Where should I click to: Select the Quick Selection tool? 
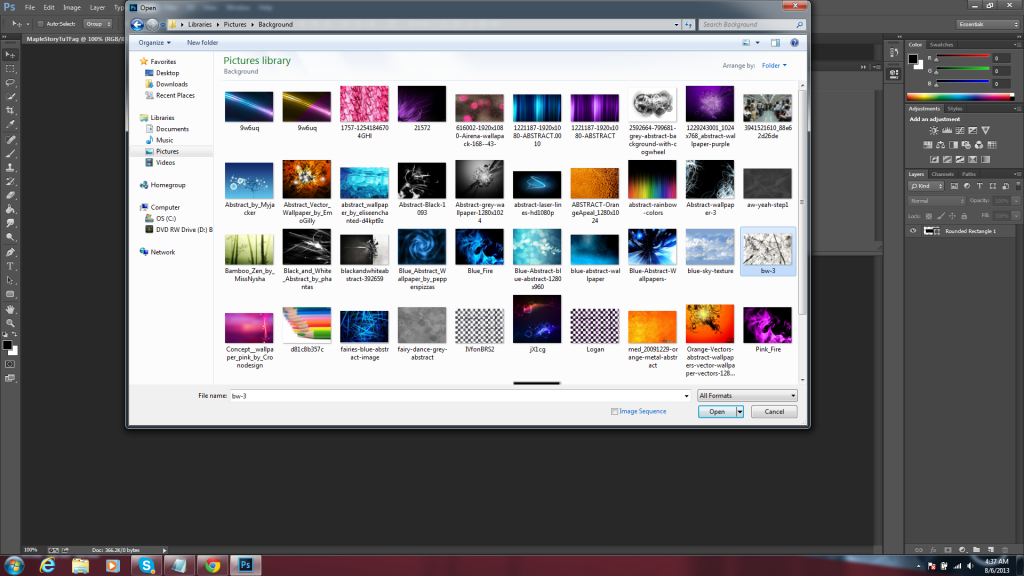(10, 97)
